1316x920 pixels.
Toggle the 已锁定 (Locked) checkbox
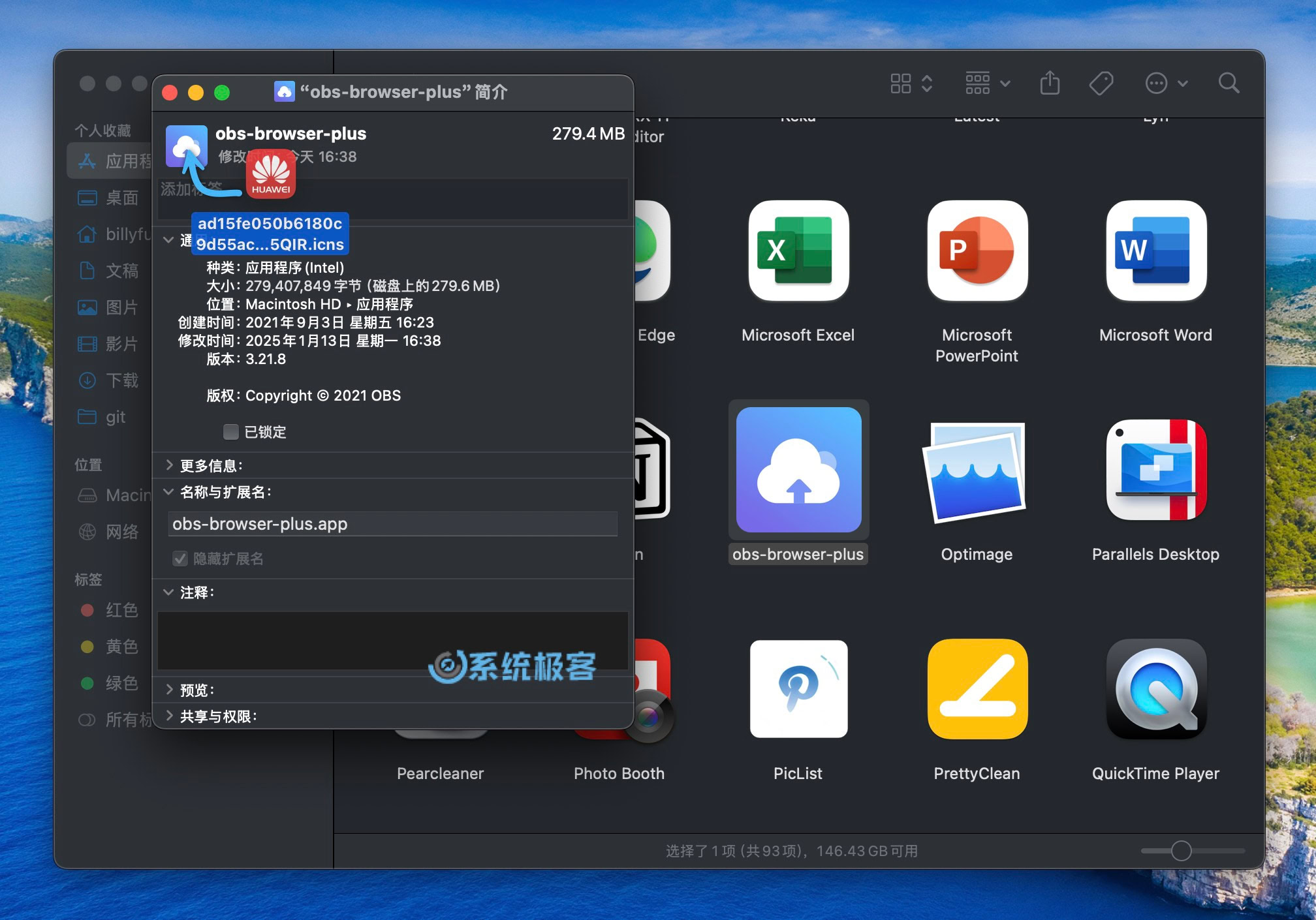tap(230, 432)
